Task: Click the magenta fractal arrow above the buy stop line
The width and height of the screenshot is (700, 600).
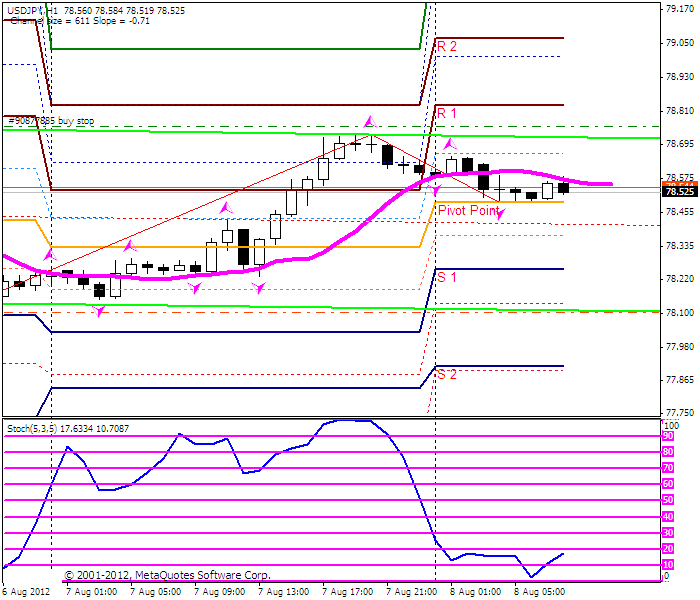Action: (370, 121)
